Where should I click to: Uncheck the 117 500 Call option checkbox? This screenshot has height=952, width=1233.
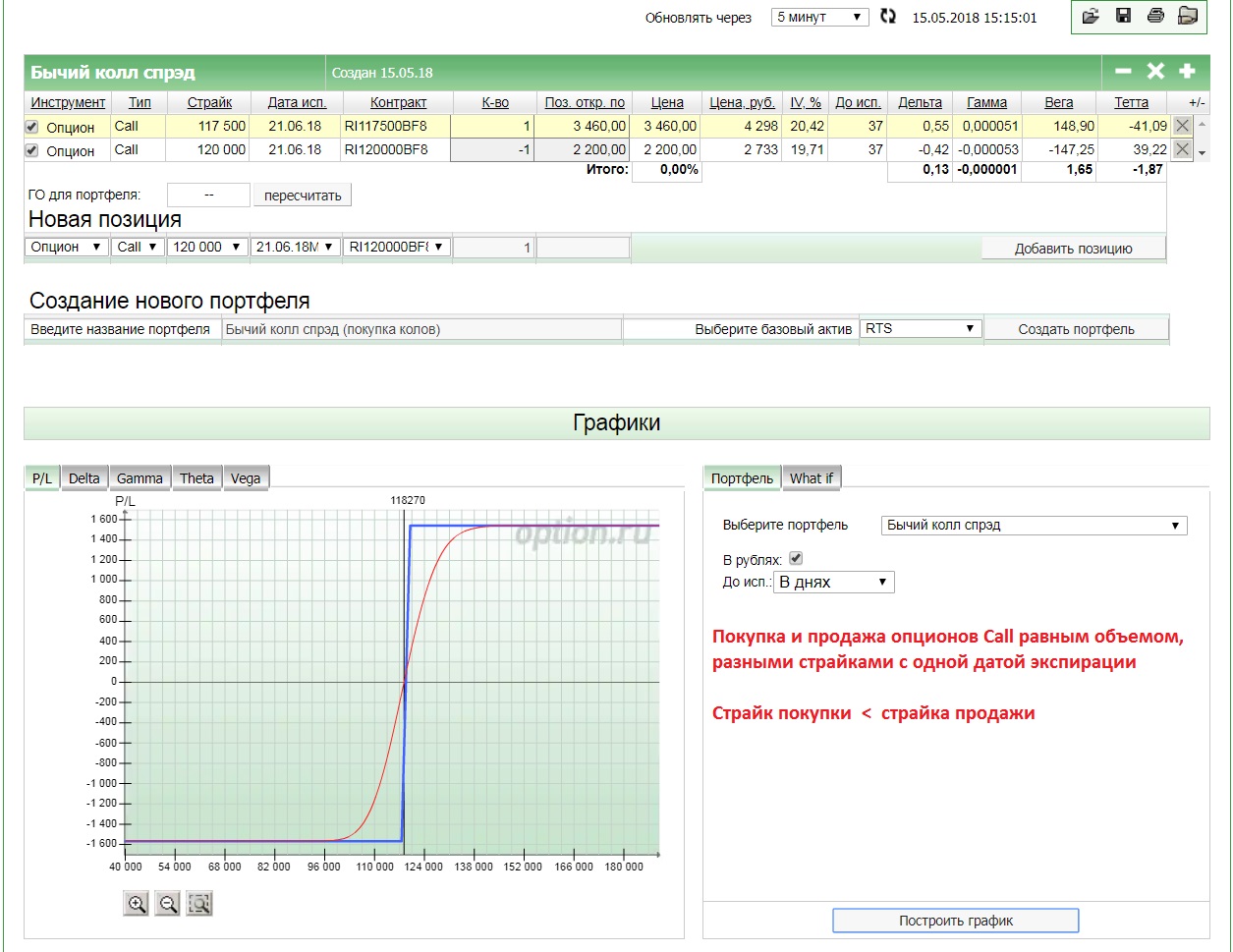pos(31,127)
